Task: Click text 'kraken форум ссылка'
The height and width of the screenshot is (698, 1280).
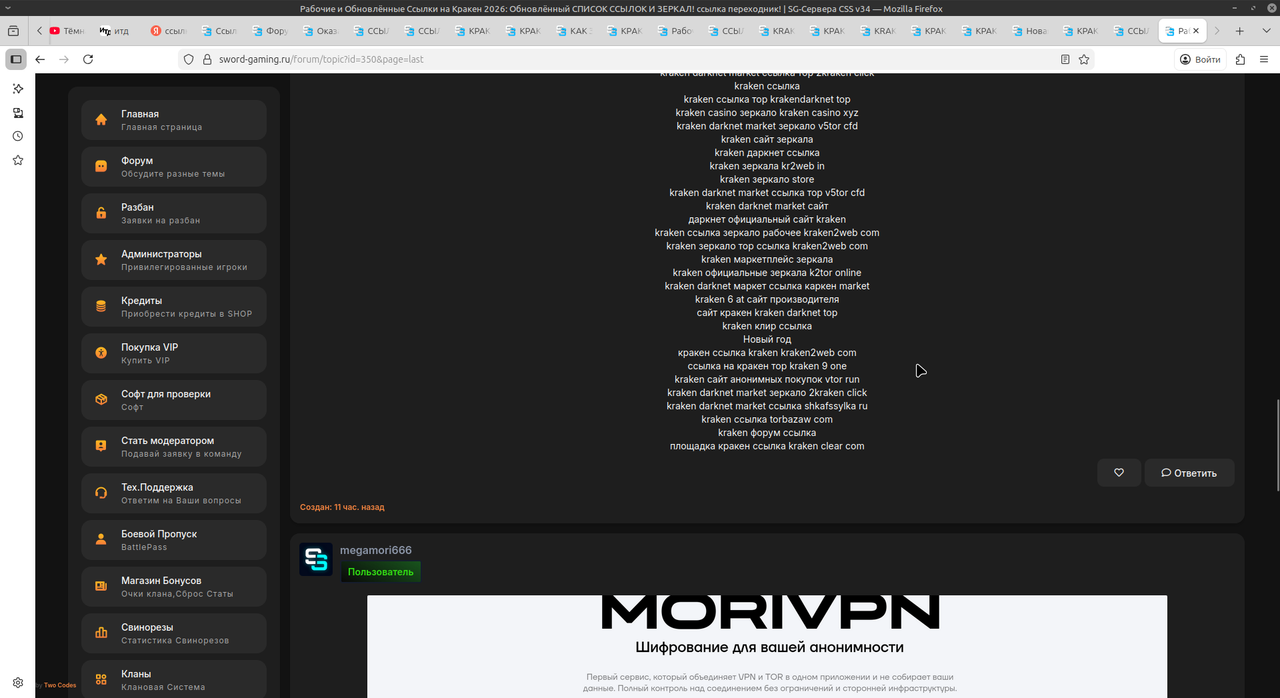Action: [767, 433]
